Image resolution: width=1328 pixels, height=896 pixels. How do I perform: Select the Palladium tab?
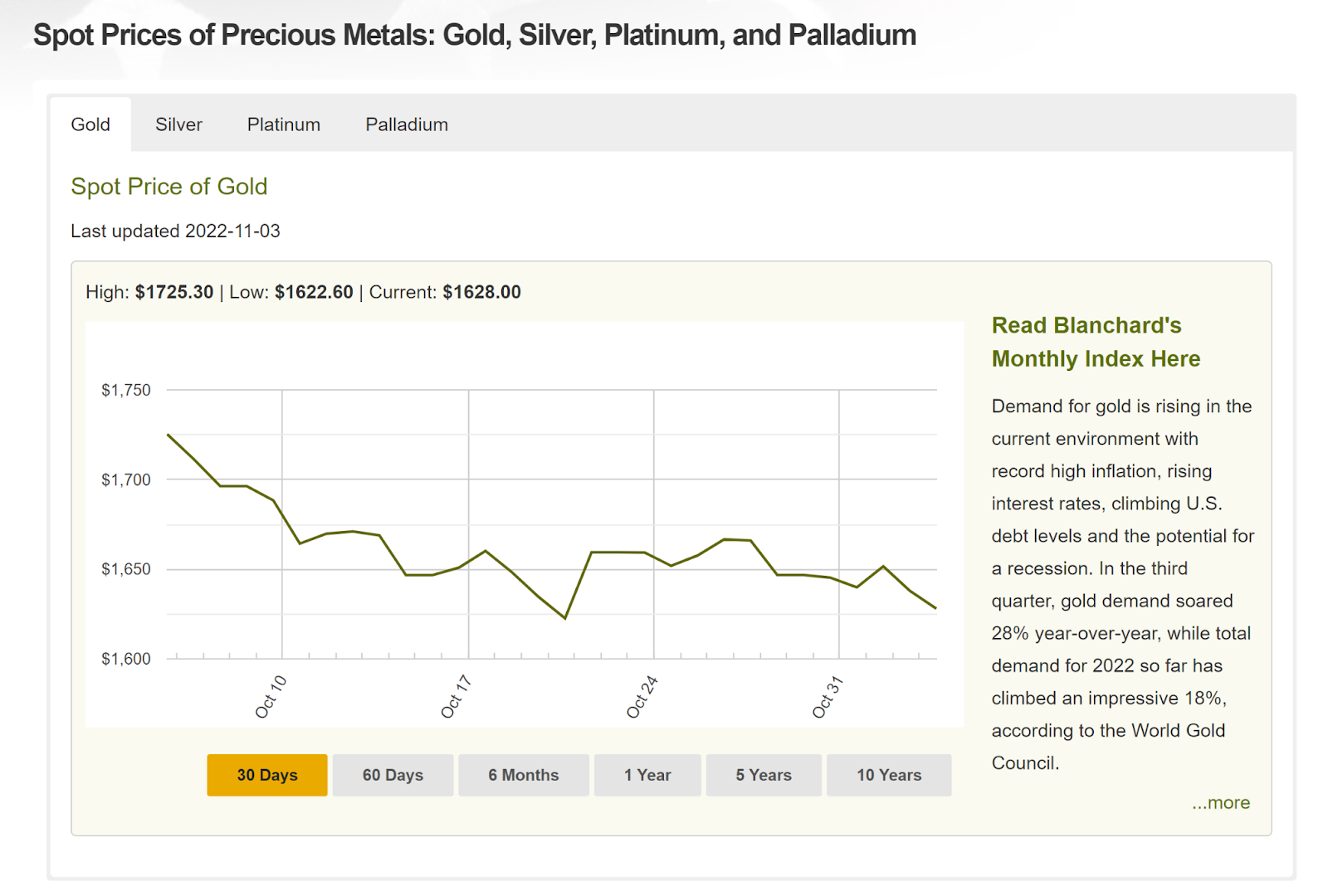coord(407,124)
